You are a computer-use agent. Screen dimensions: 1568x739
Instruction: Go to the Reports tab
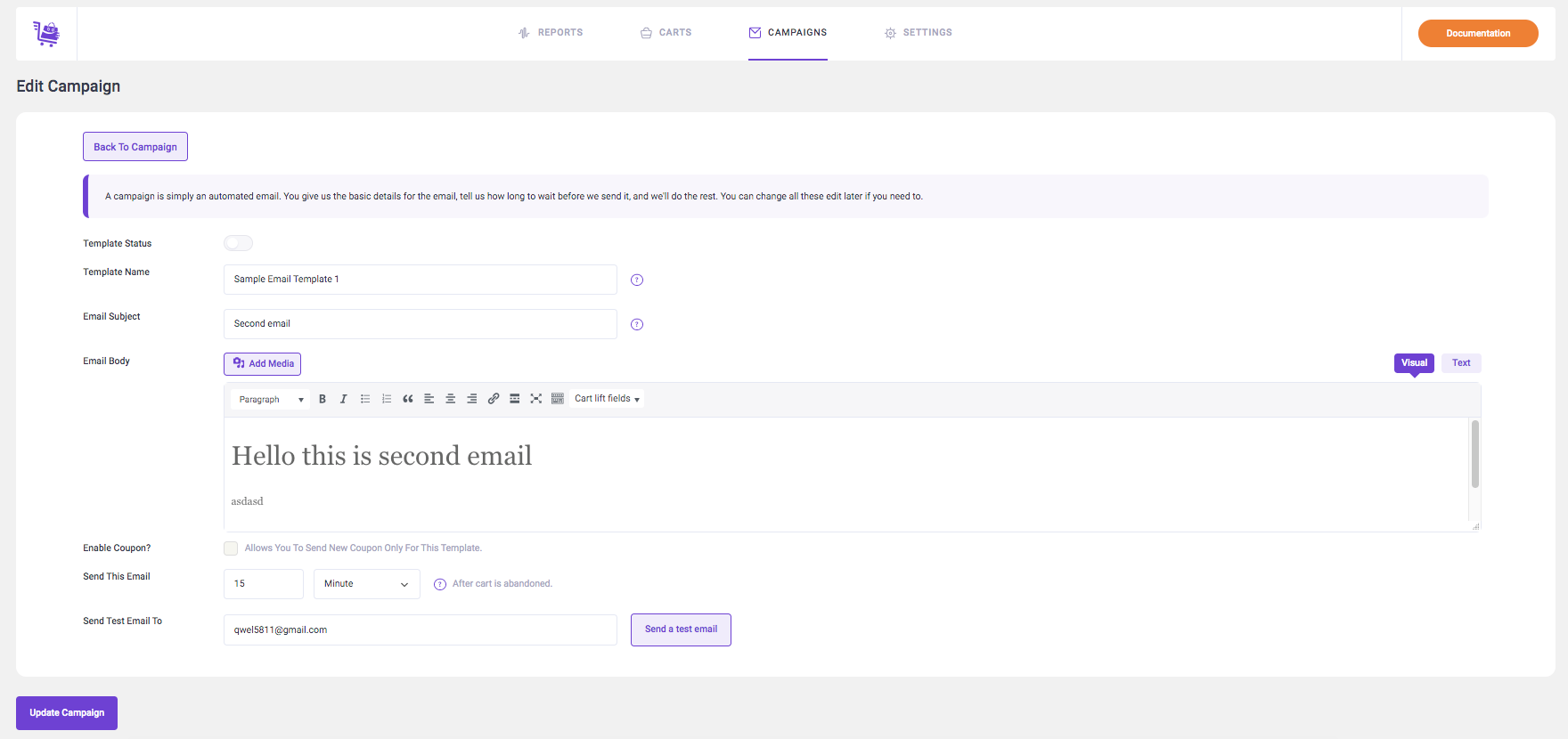click(x=551, y=33)
